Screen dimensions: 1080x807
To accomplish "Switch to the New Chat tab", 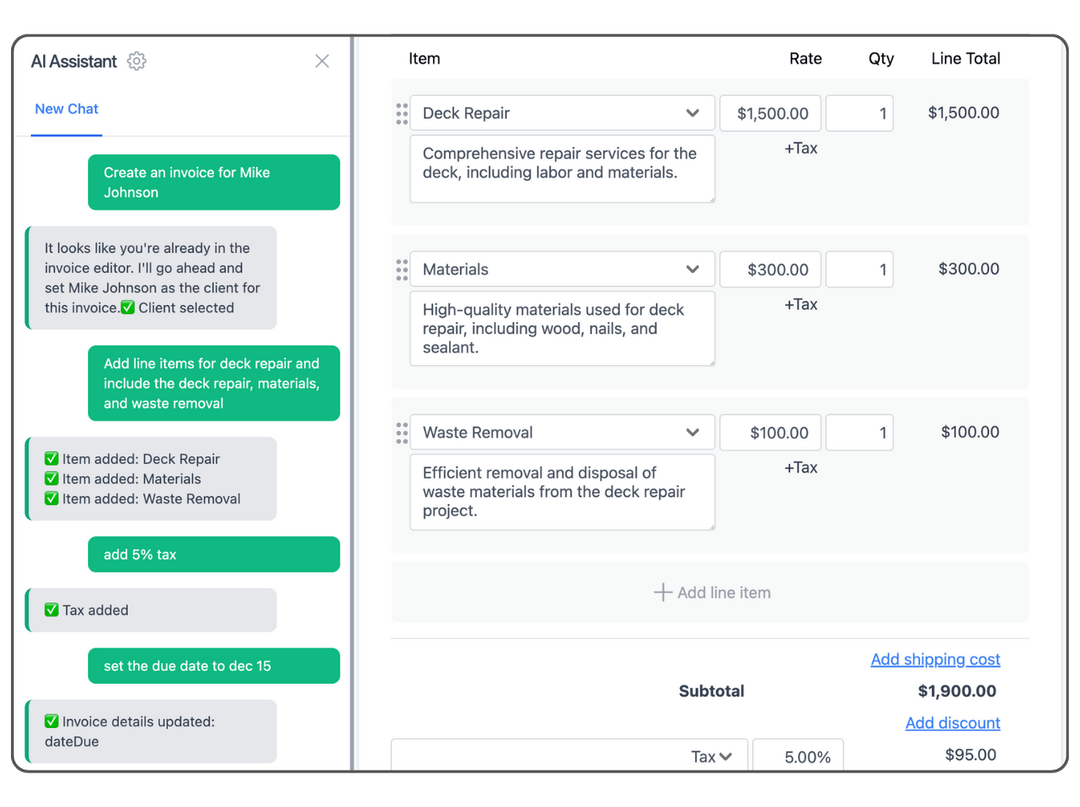I will tap(66, 109).
